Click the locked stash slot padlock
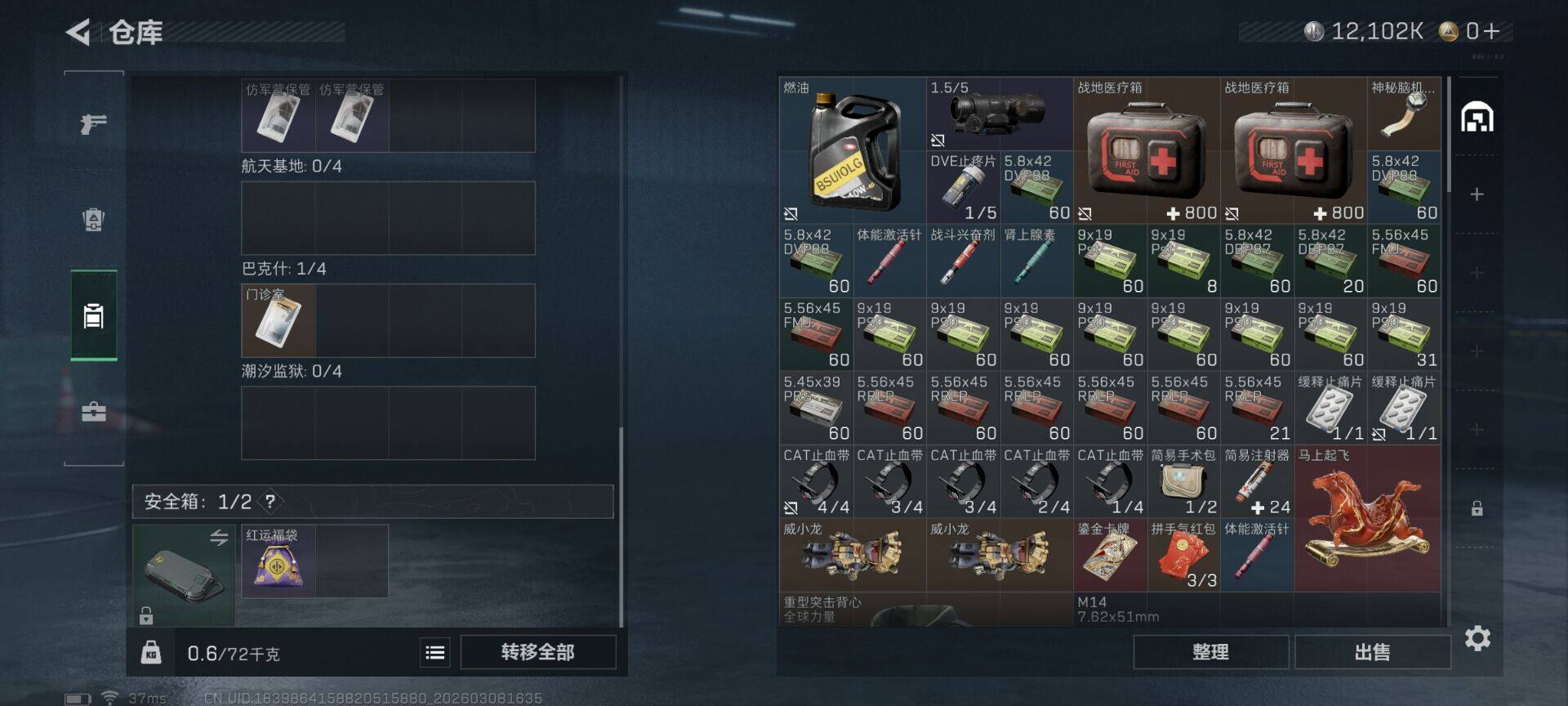Image resolution: width=1568 pixels, height=706 pixels. click(x=1477, y=508)
